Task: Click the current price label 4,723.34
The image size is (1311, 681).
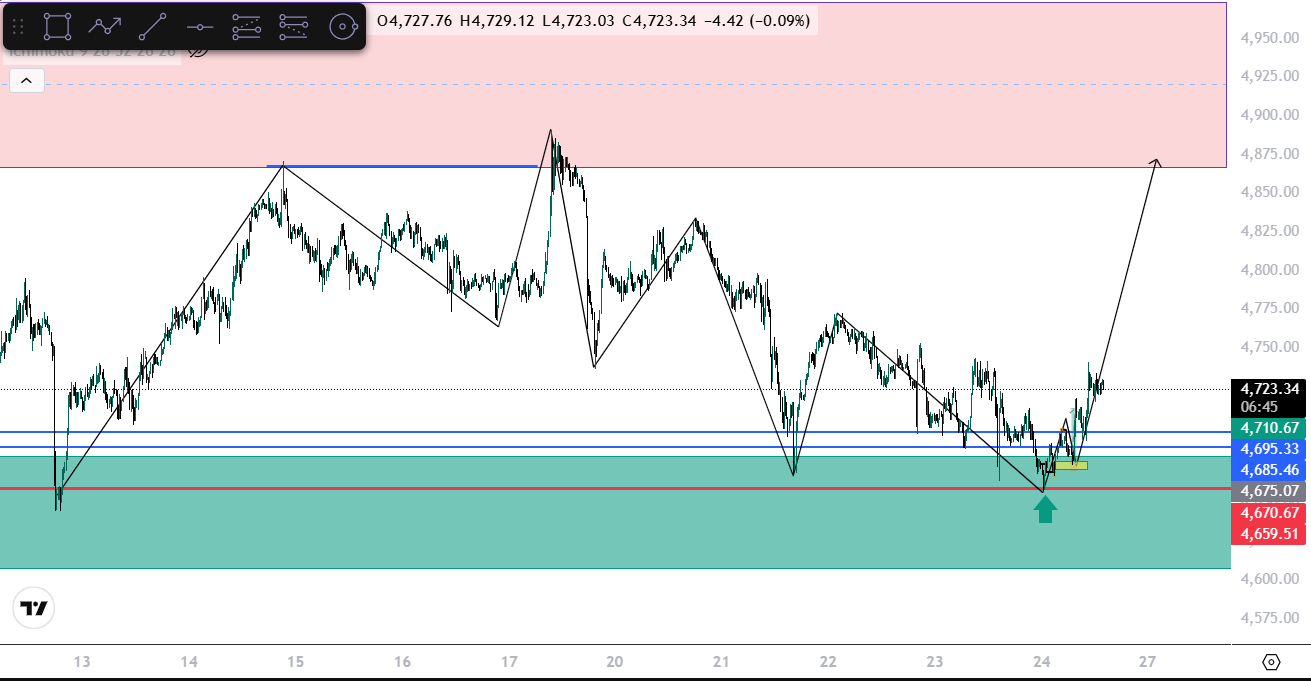Action: [x=1269, y=388]
